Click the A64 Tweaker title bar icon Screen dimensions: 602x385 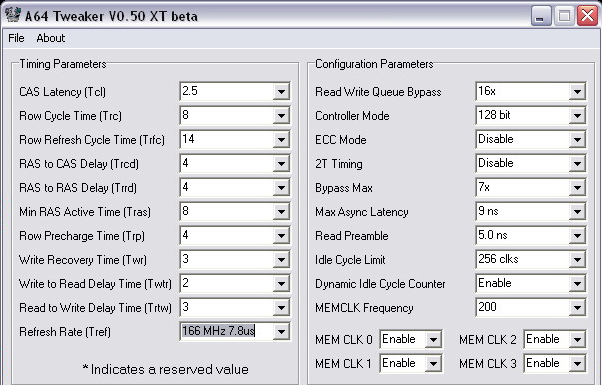pos(13,15)
